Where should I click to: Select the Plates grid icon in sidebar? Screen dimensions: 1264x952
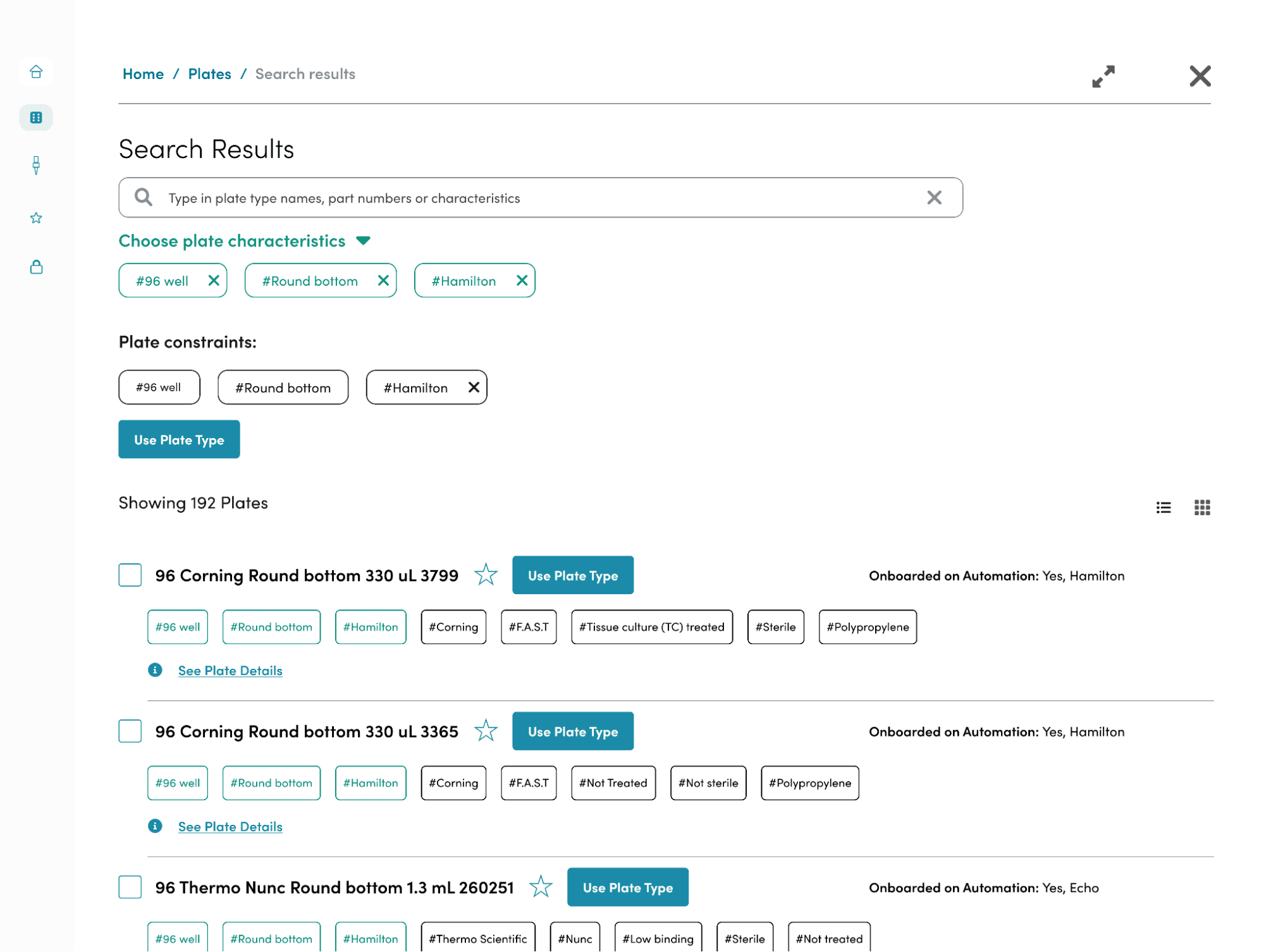pyautogui.click(x=36, y=118)
